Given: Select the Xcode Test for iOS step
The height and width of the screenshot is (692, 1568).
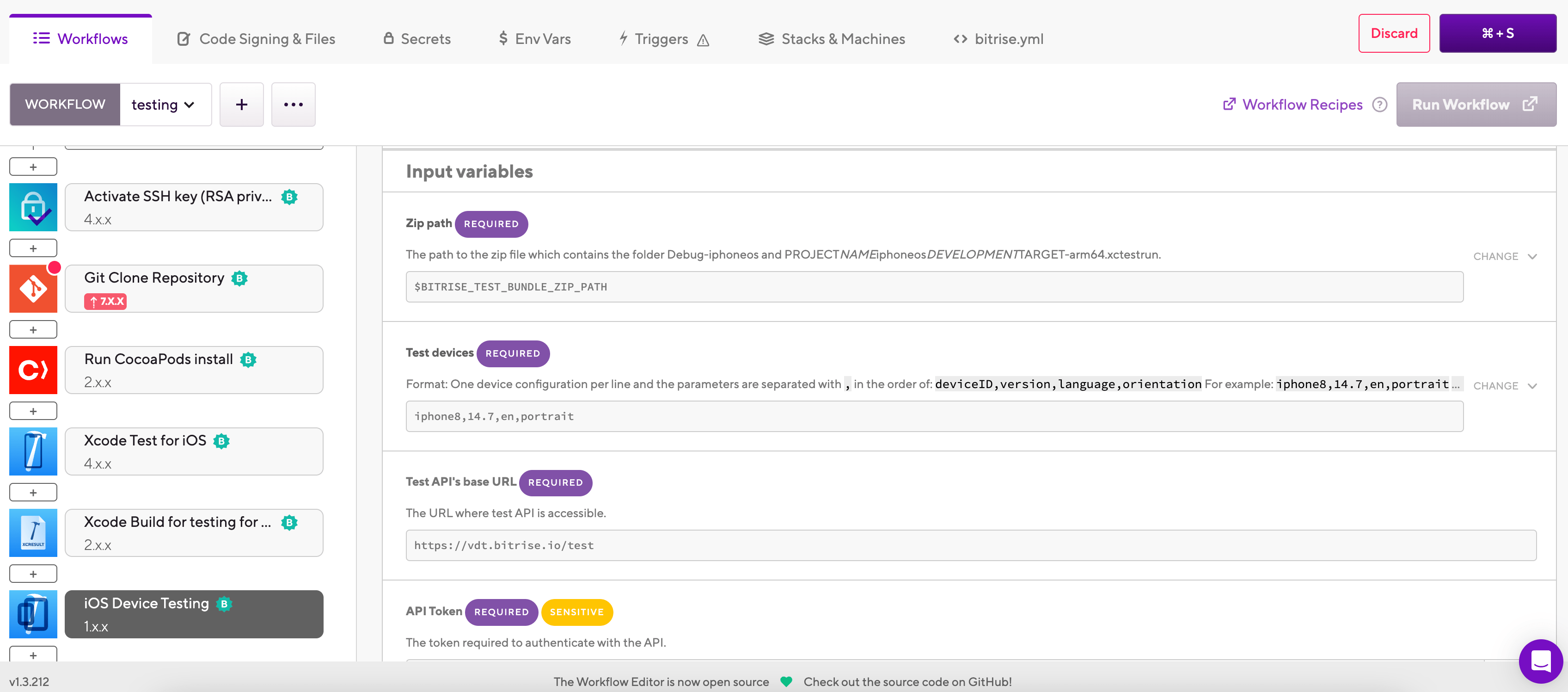Looking at the screenshot, I should (194, 451).
